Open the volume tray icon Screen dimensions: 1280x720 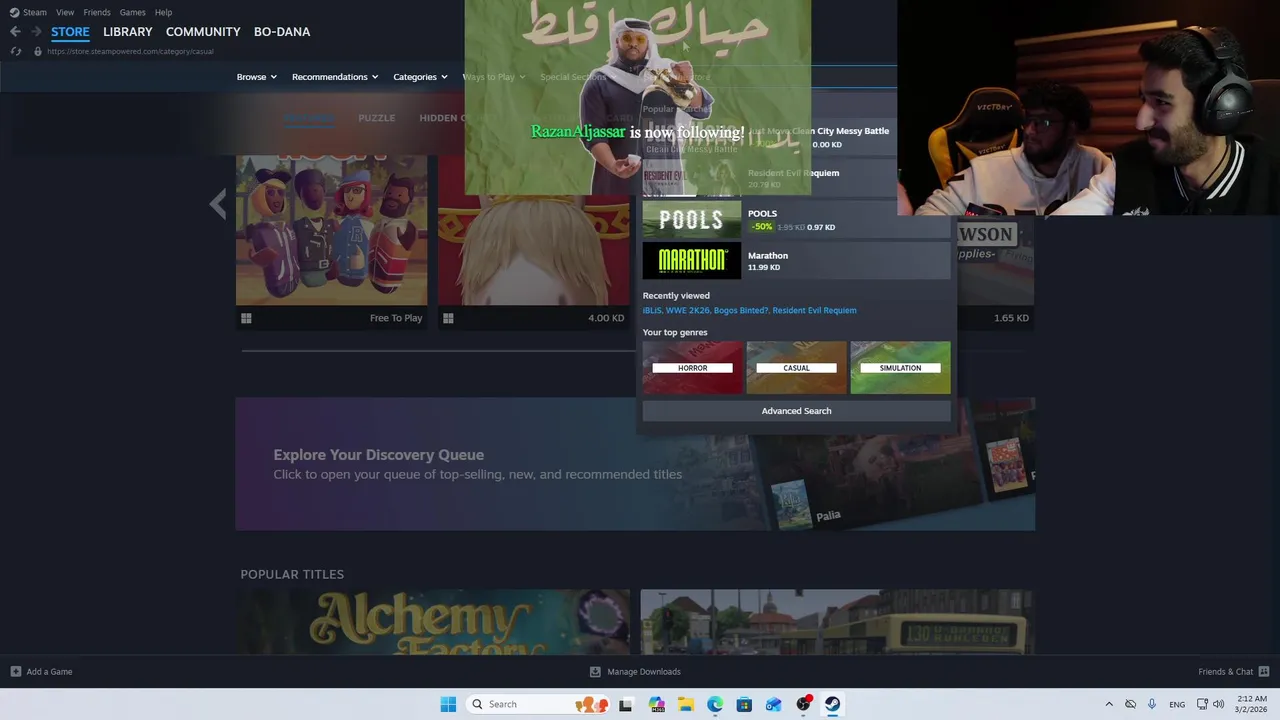(x=1219, y=704)
